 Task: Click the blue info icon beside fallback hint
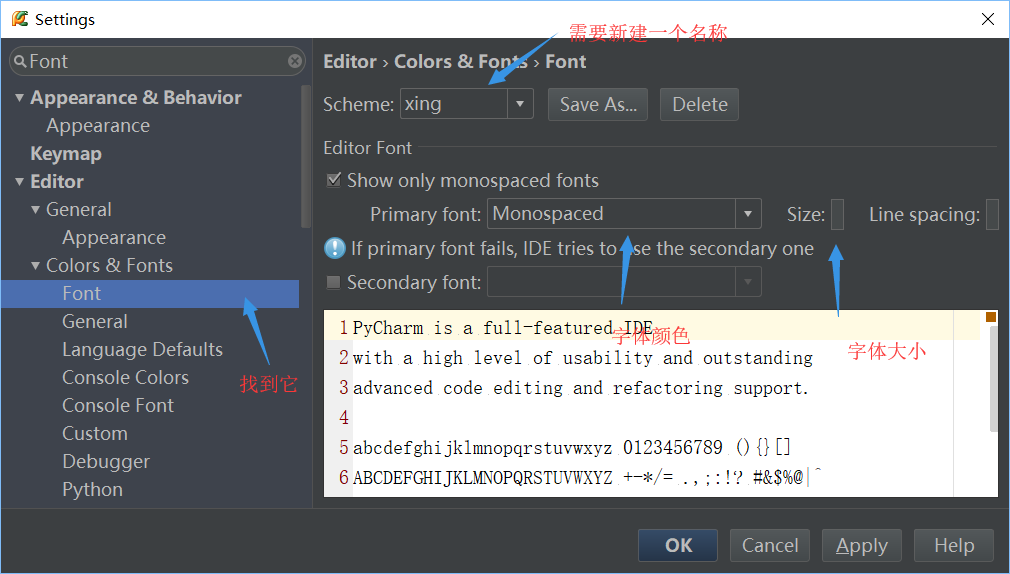pyautogui.click(x=334, y=248)
